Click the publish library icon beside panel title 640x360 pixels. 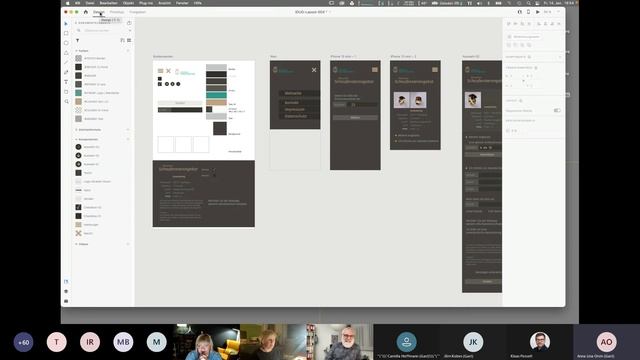click(x=129, y=23)
